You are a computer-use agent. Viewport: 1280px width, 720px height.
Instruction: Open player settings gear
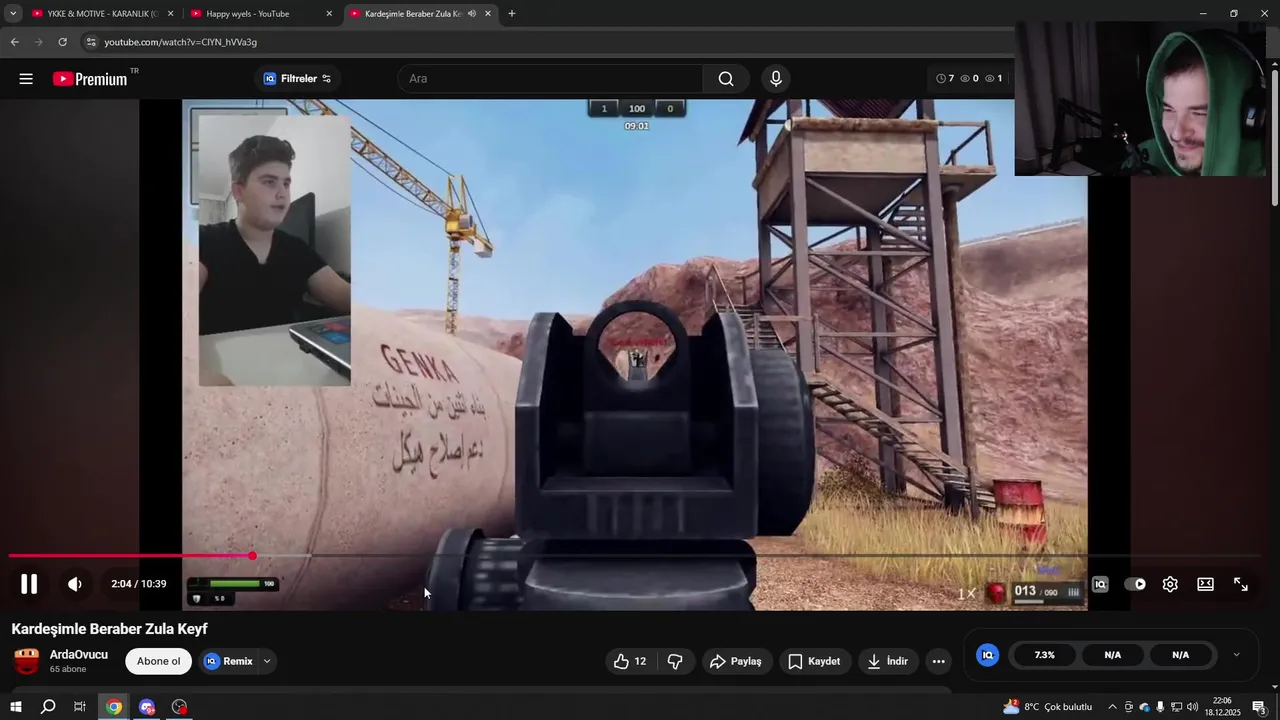coord(1170,584)
